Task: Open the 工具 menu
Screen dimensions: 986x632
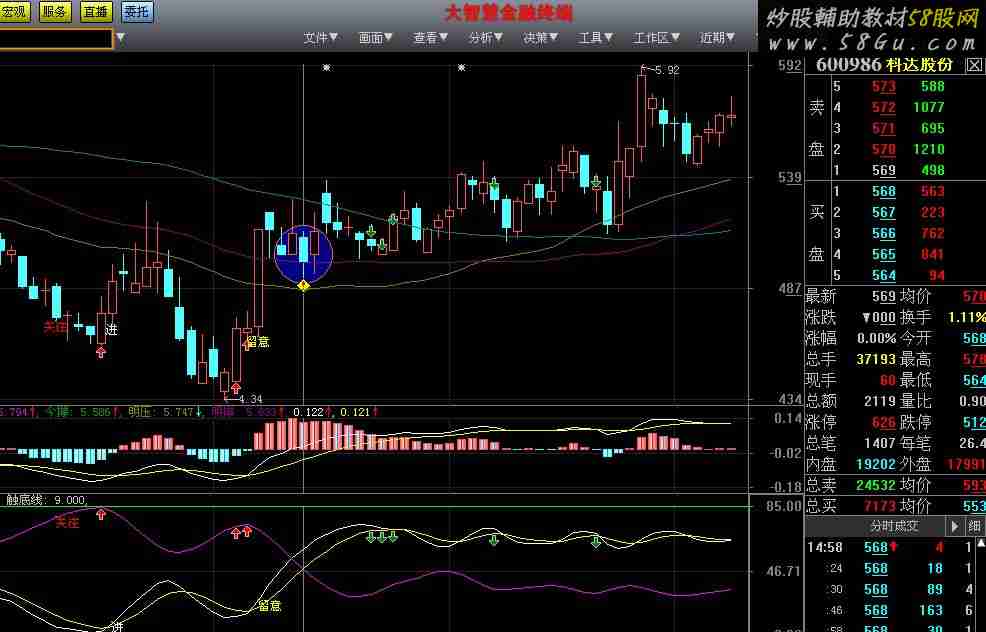Action: pos(595,38)
